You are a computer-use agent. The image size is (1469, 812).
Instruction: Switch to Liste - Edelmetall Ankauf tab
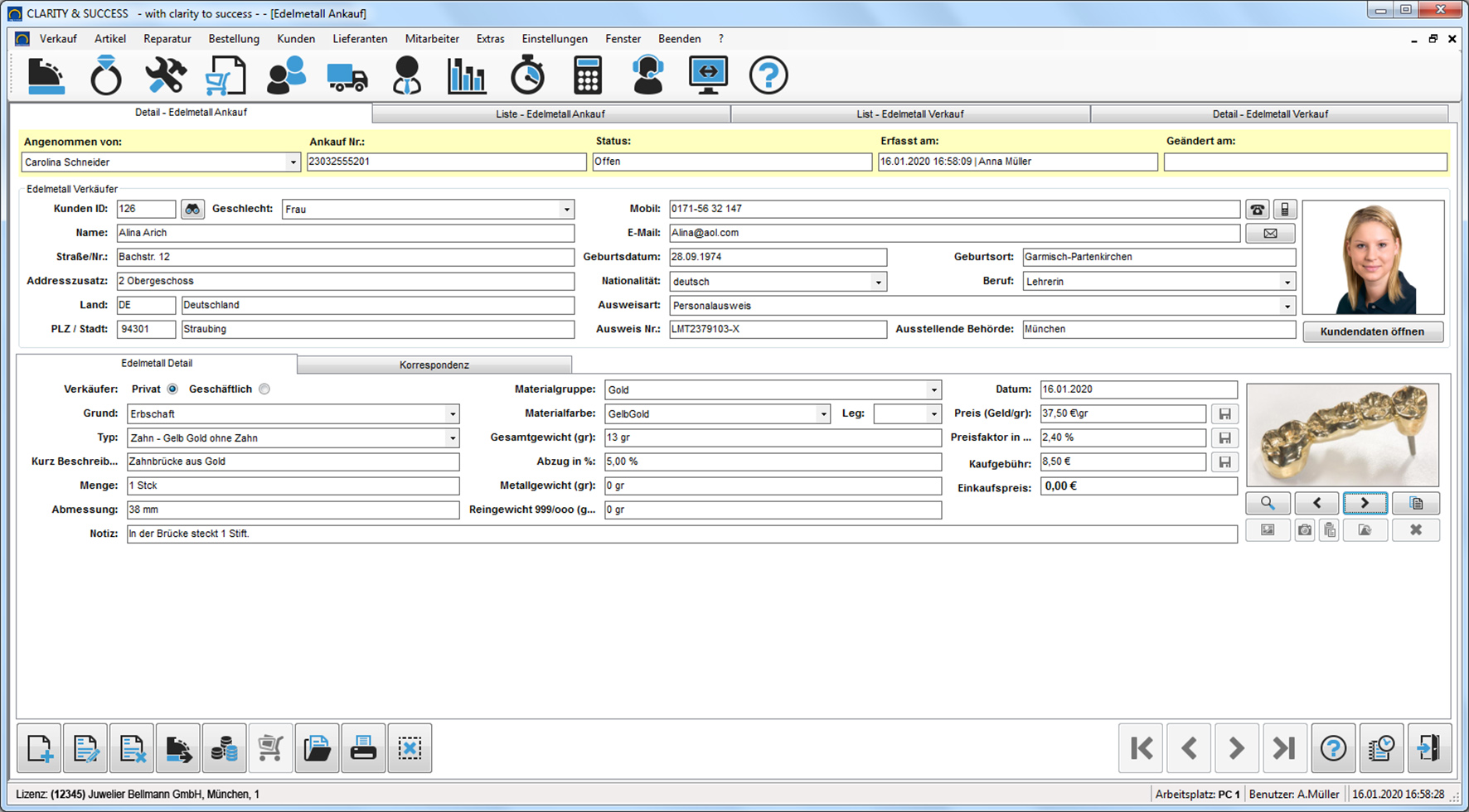click(x=550, y=114)
